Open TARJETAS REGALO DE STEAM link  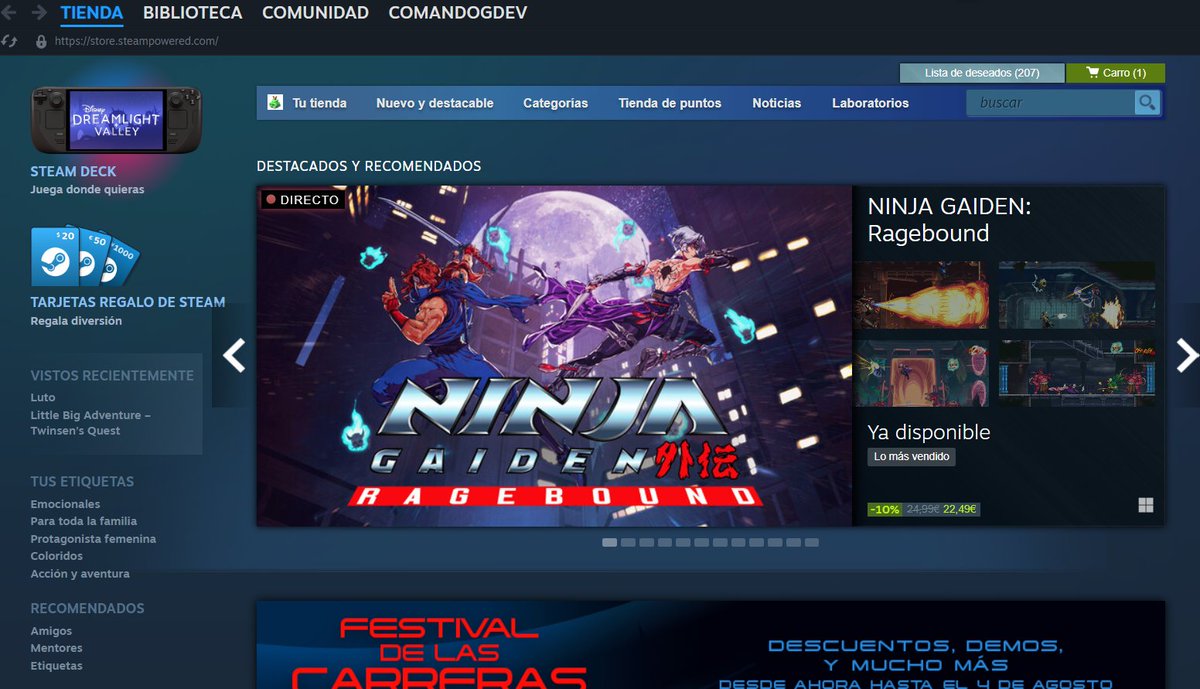click(128, 301)
